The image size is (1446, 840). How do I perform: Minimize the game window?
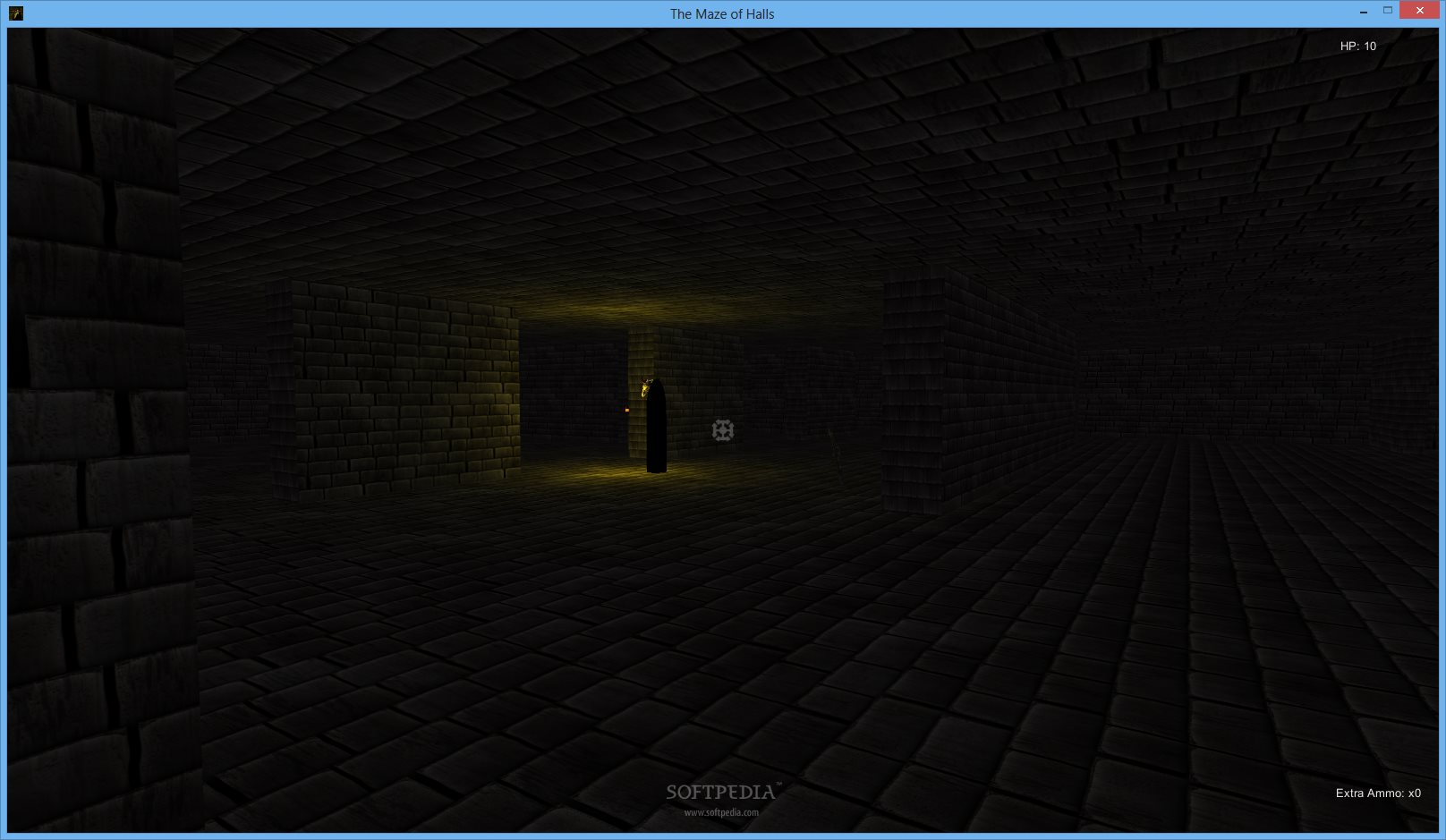[x=1364, y=12]
